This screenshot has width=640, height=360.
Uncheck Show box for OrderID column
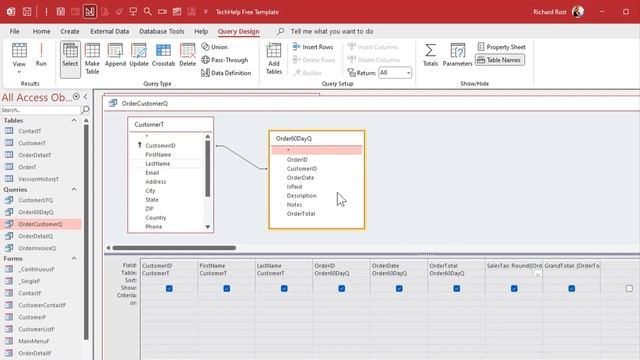pos(342,289)
